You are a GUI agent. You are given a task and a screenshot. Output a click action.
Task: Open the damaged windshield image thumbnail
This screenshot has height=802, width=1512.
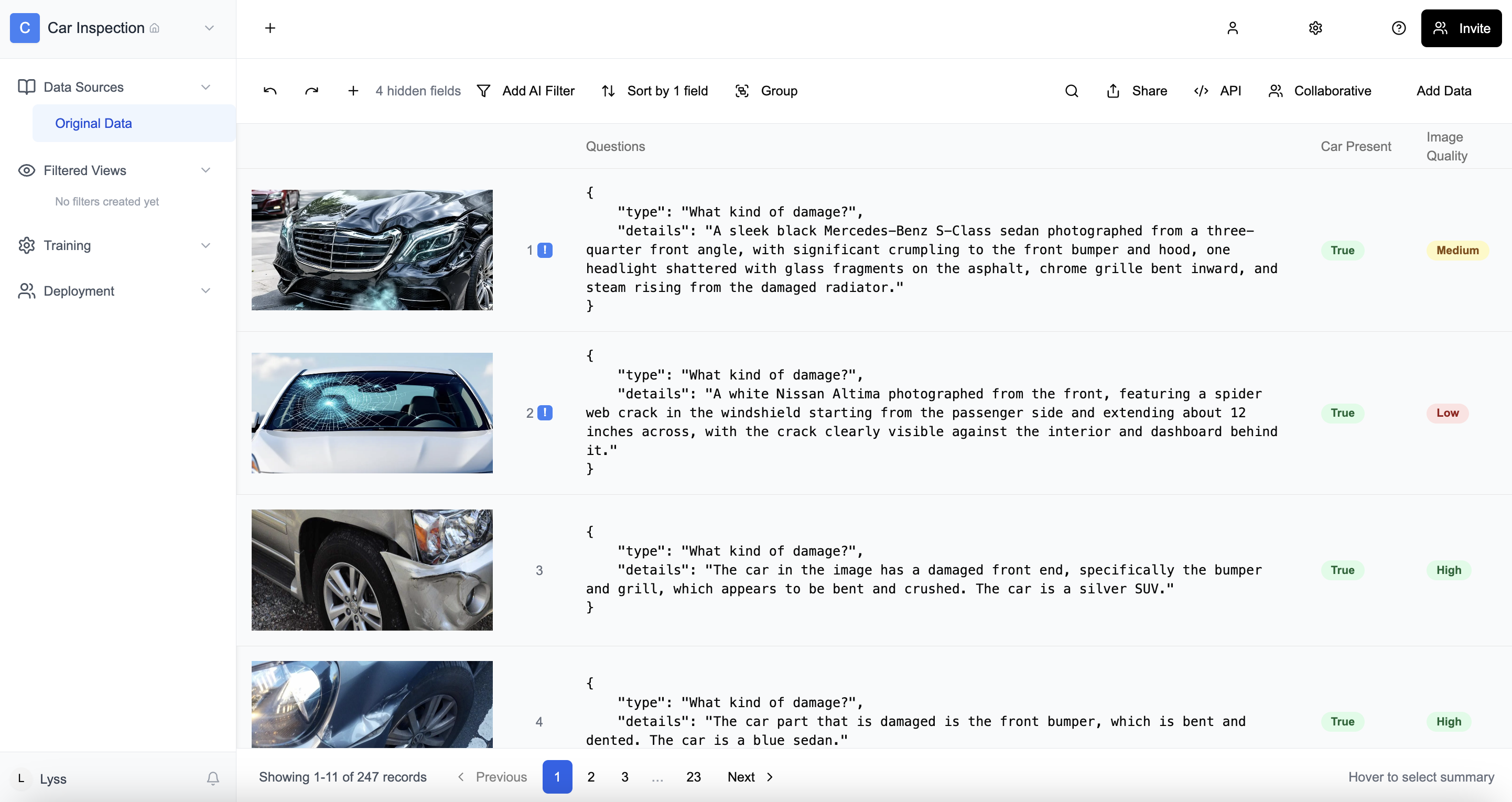372,413
